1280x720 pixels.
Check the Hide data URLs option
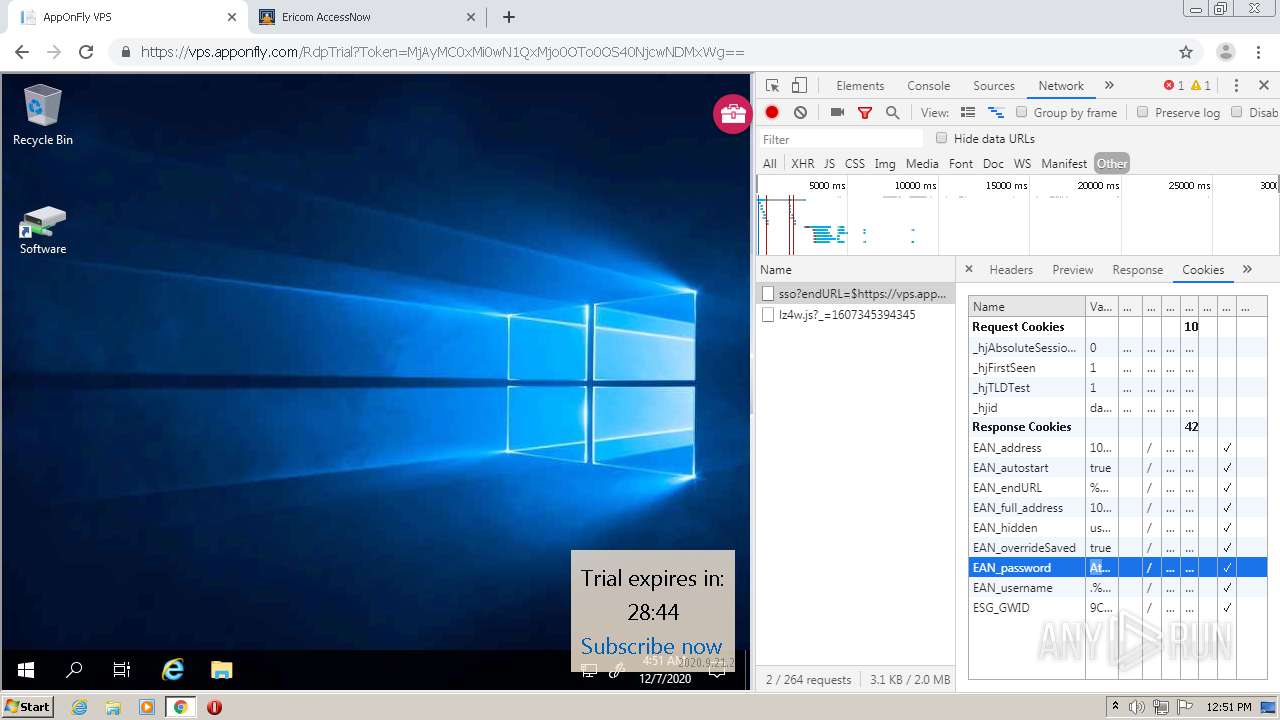[x=942, y=138]
